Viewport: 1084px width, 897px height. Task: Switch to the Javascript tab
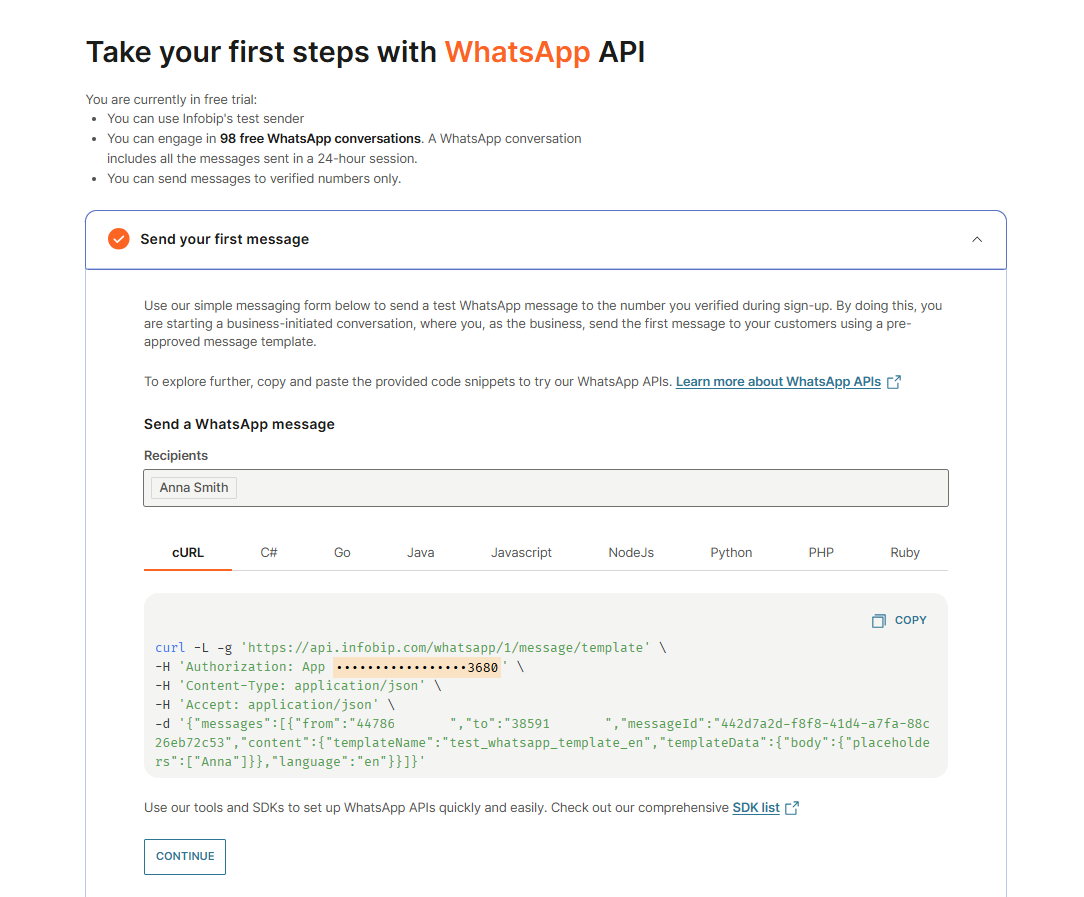coord(521,553)
